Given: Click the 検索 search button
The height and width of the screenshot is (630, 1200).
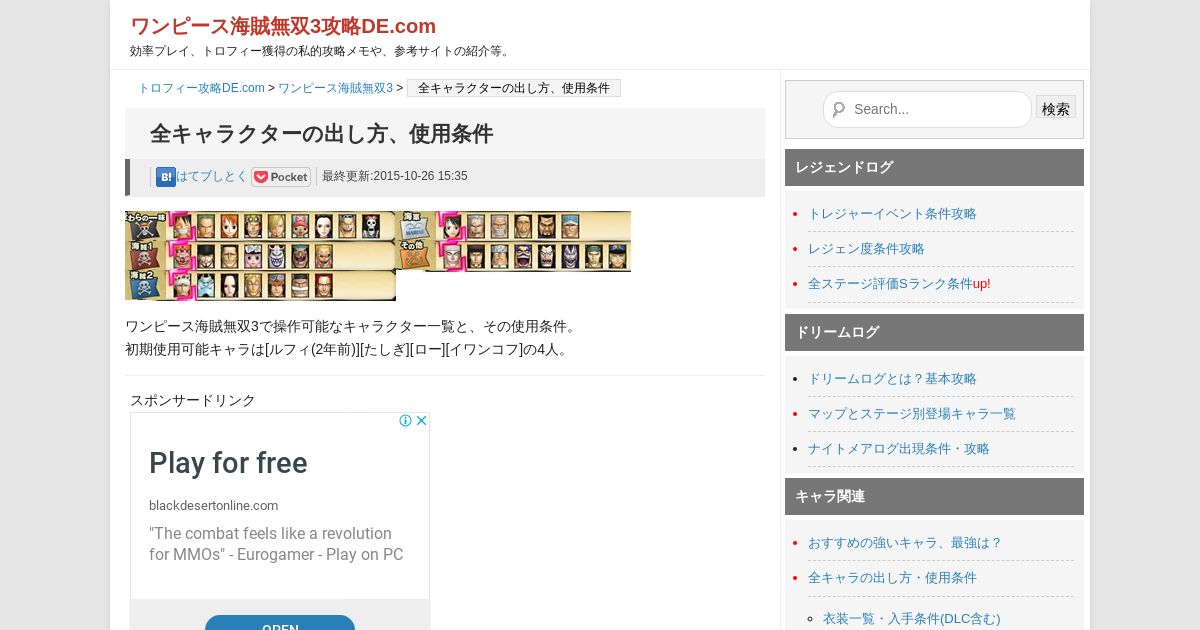Looking at the screenshot, I should pyautogui.click(x=1056, y=108).
